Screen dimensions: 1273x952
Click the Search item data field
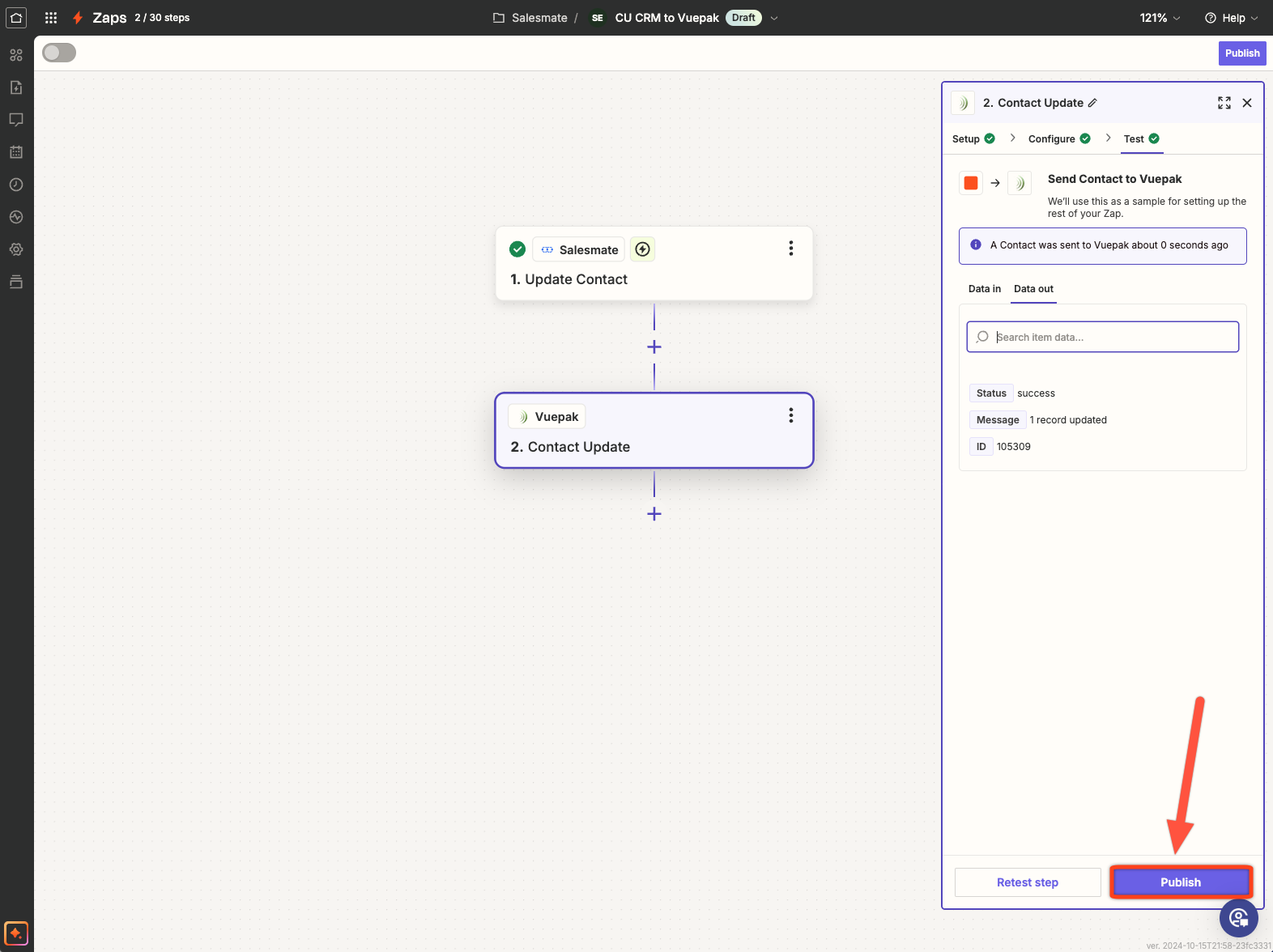click(1103, 337)
